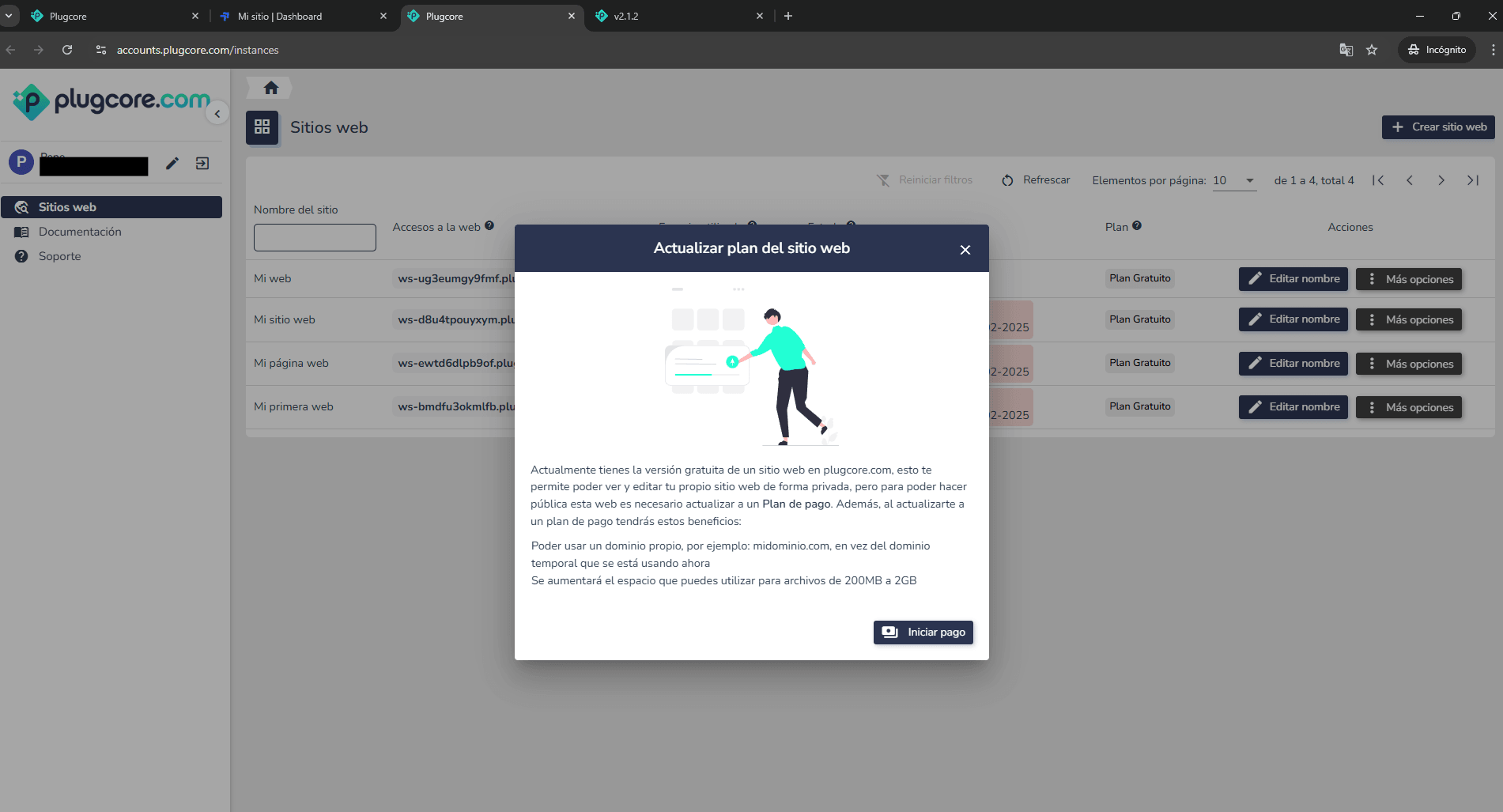1503x812 pixels.
Task: Click ws-ewtd6dlpb9of site URL
Action: coord(455,363)
